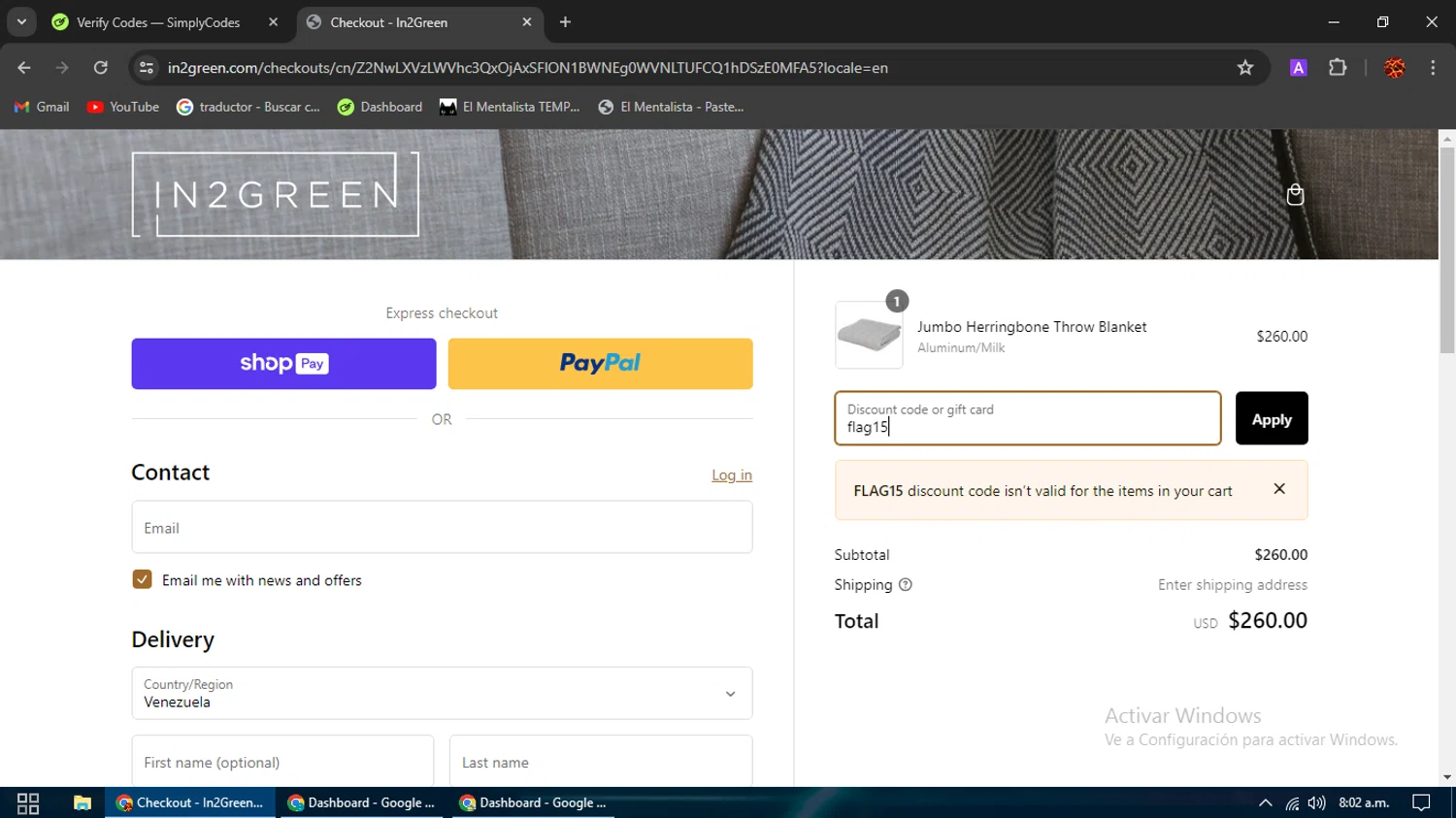Open the Extensions puzzle icon
Viewport: 1456px width, 818px height.
pos(1338,68)
